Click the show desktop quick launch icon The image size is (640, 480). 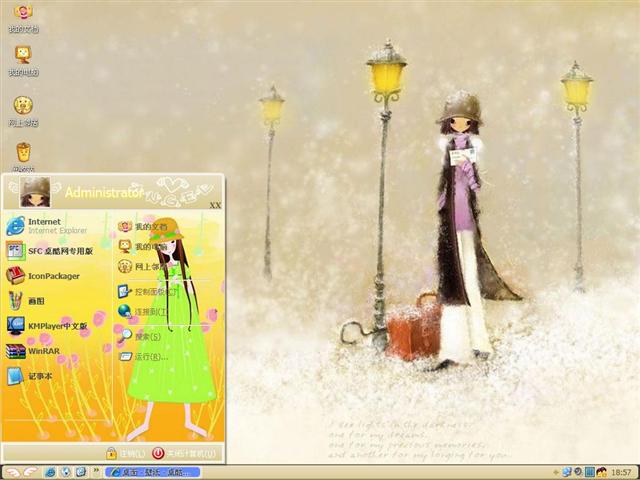pyautogui.click(x=81, y=472)
